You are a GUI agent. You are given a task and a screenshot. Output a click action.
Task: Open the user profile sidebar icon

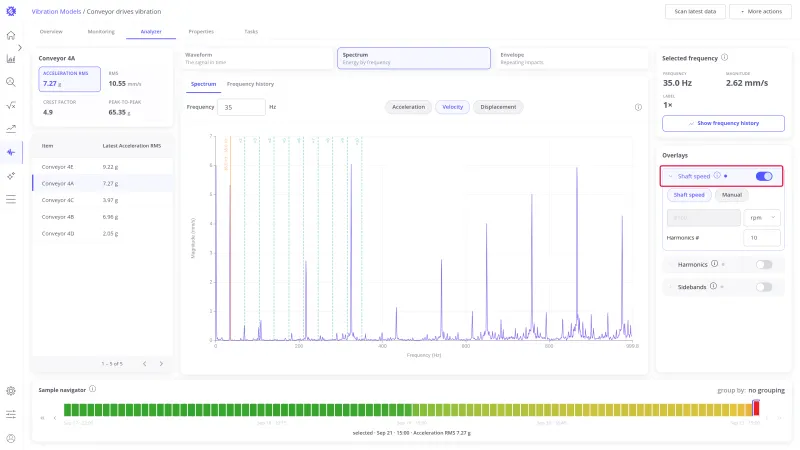coord(11,438)
